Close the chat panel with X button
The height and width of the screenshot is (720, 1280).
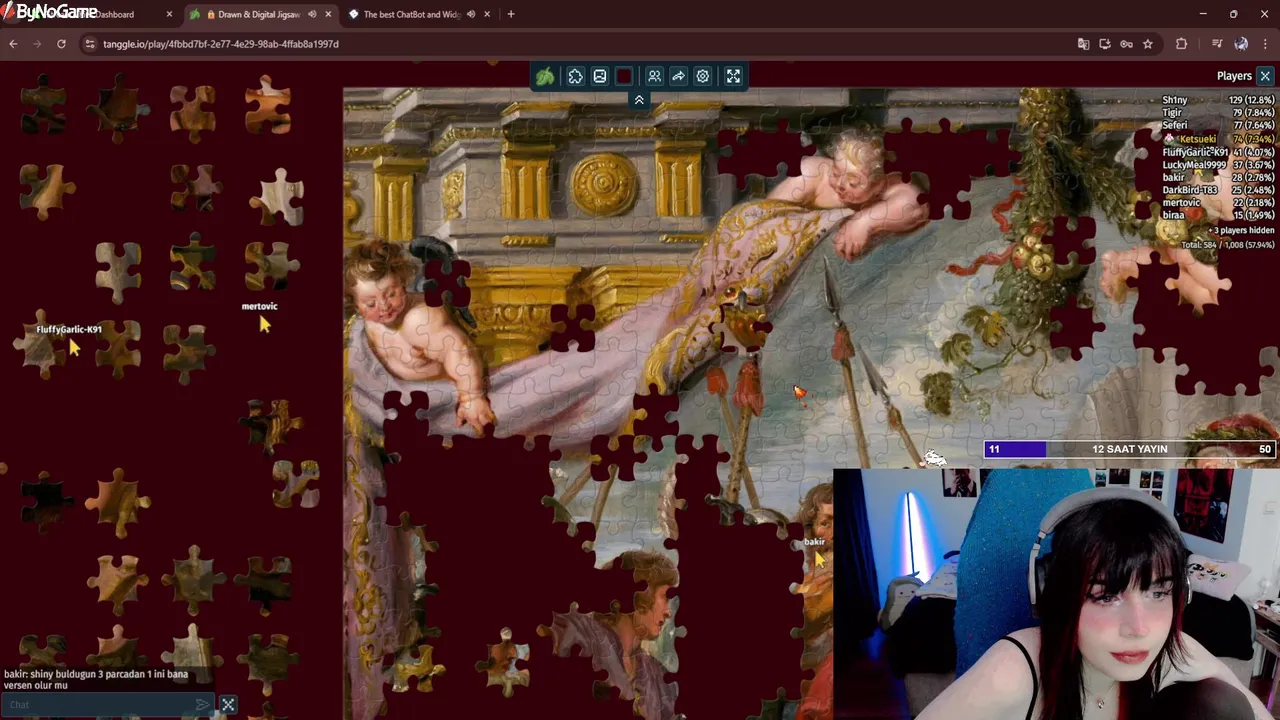[228, 705]
